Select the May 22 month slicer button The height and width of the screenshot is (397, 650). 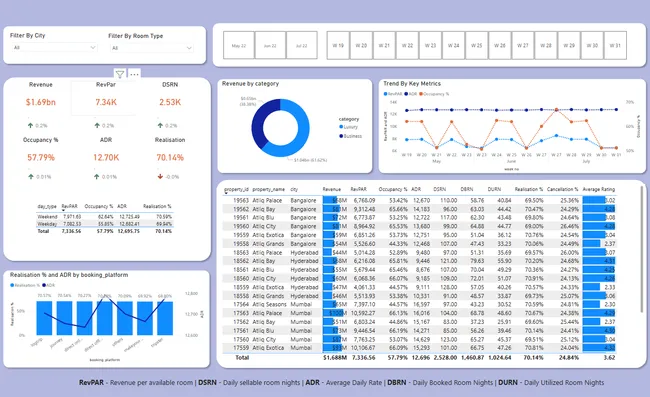coord(239,45)
